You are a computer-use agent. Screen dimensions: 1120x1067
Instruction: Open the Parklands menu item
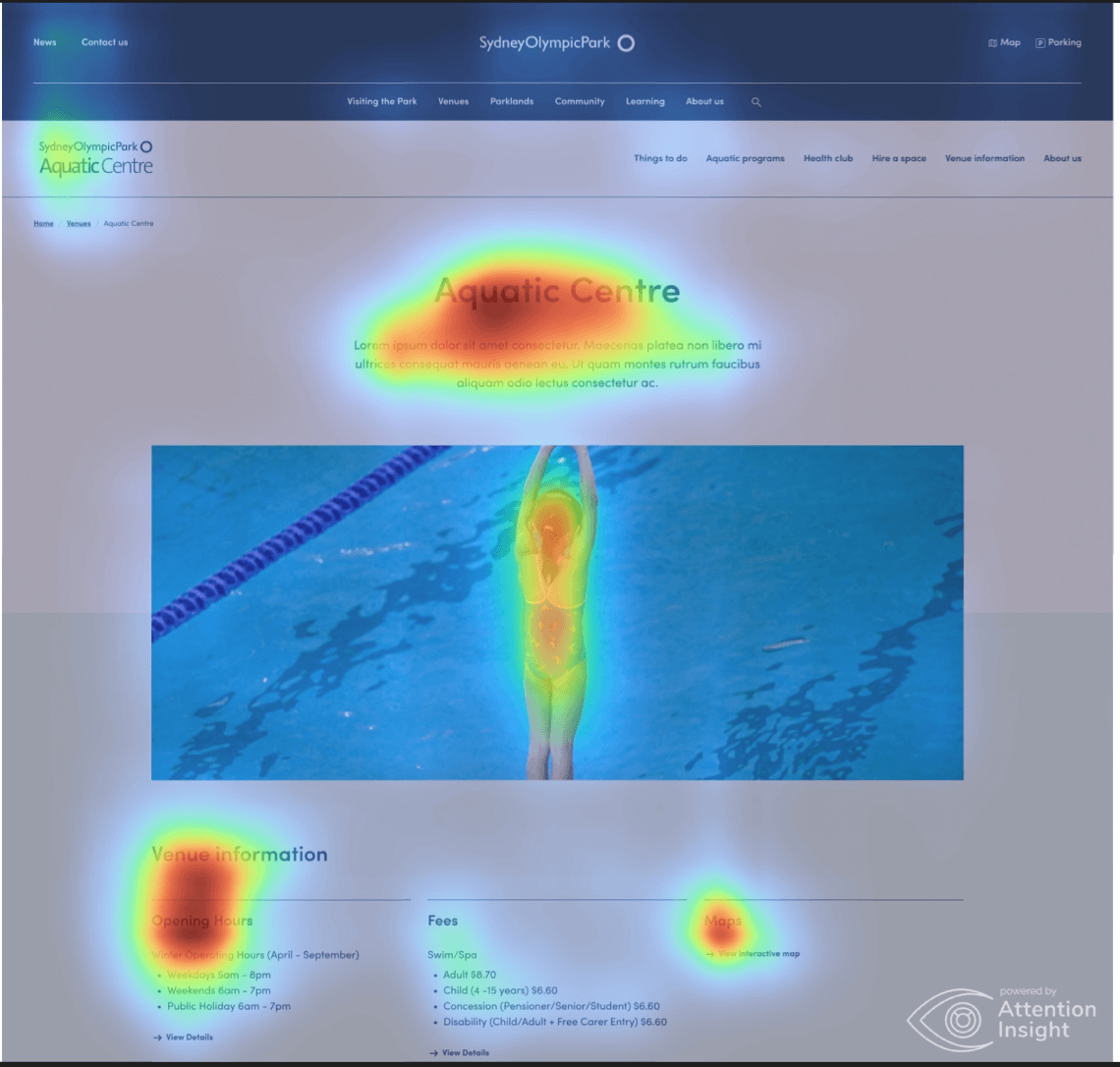point(512,101)
